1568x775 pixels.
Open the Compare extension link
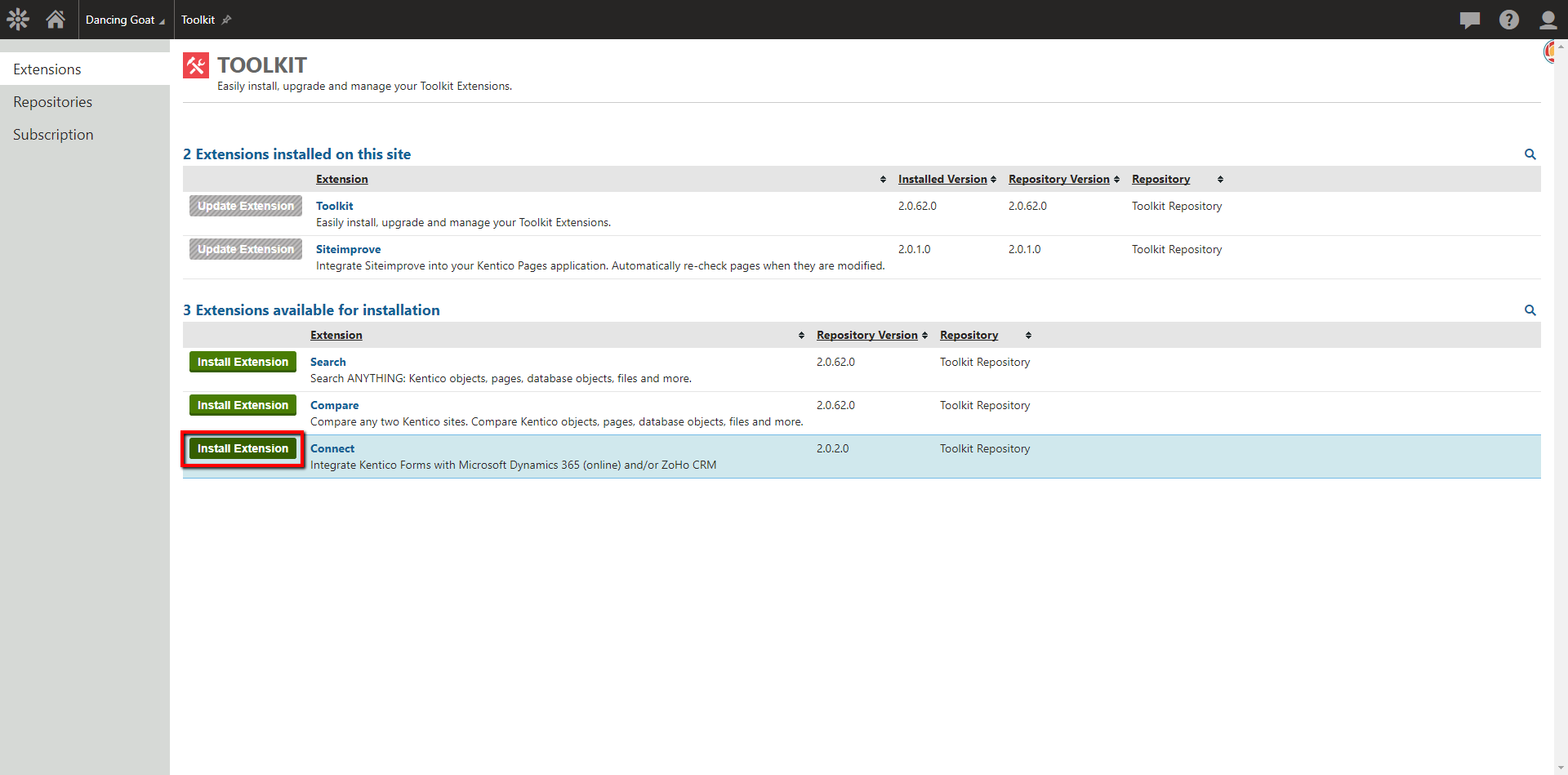[x=334, y=405]
